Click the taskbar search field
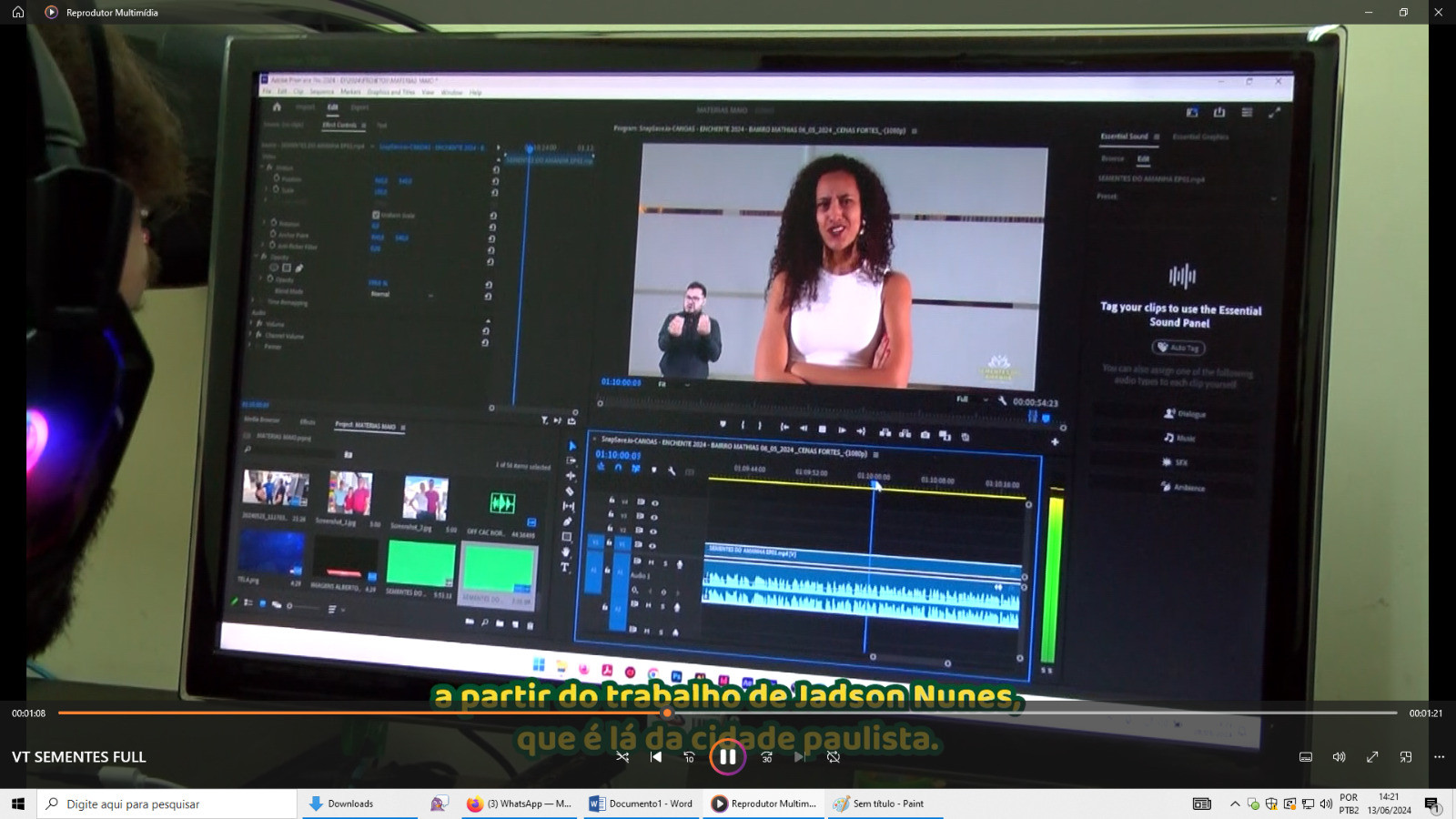Image resolution: width=1456 pixels, height=819 pixels. point(168,804)
